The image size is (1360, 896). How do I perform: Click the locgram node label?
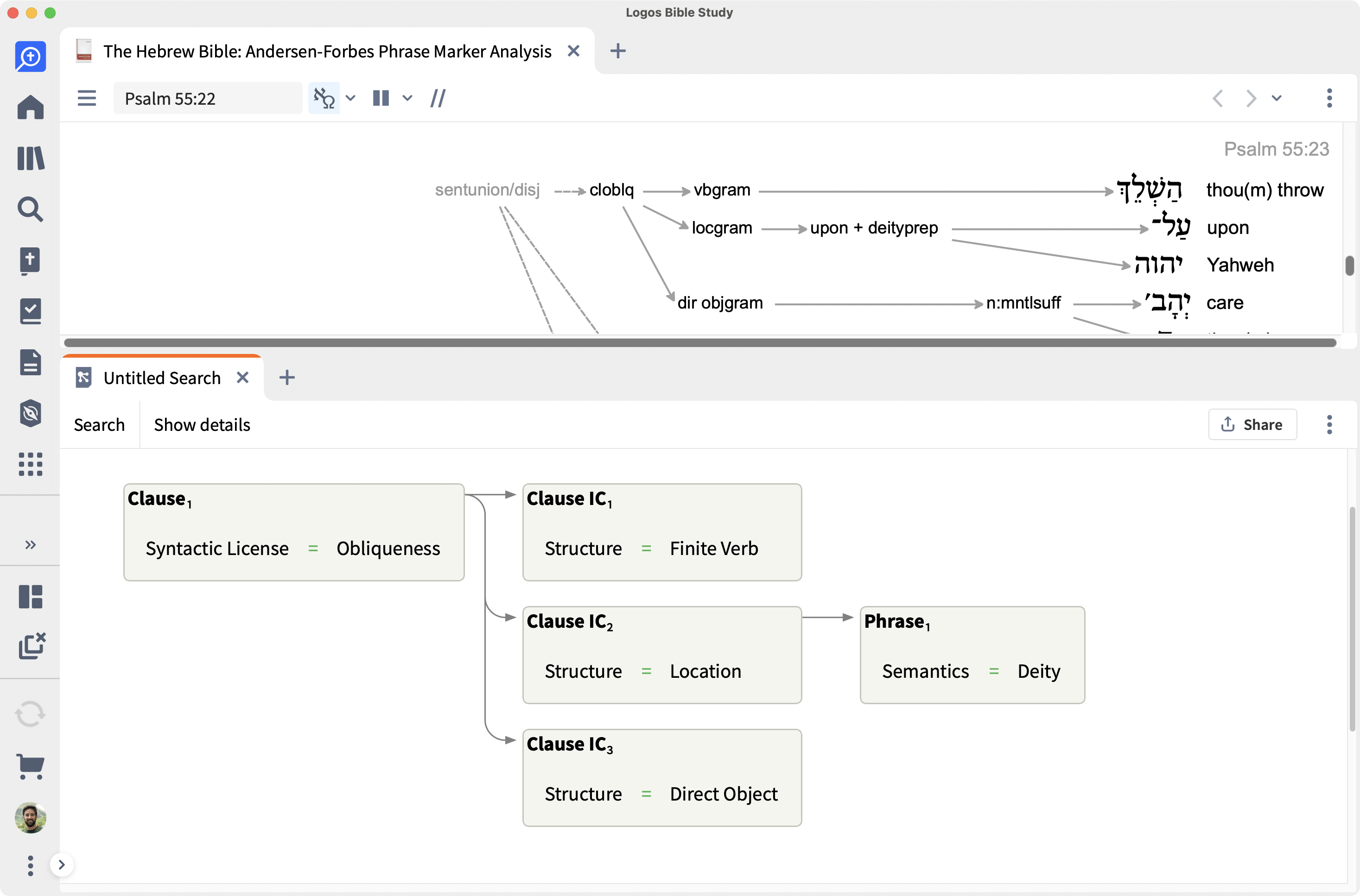click(x=722, y=227)
